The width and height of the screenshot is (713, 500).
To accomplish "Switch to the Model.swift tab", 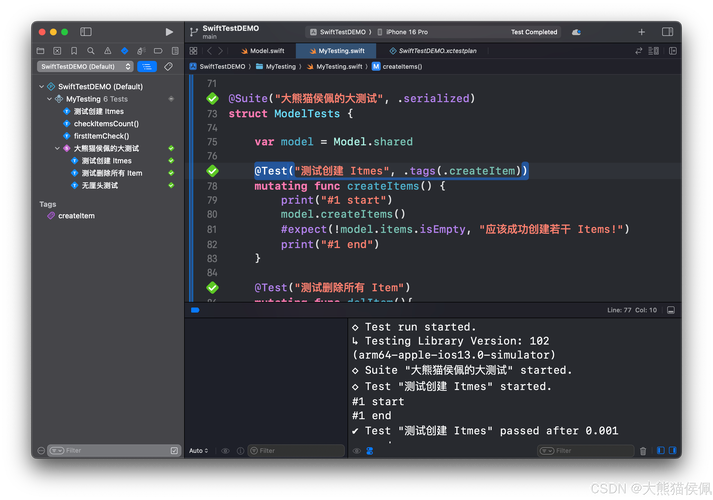I will [x=262, y=51].
